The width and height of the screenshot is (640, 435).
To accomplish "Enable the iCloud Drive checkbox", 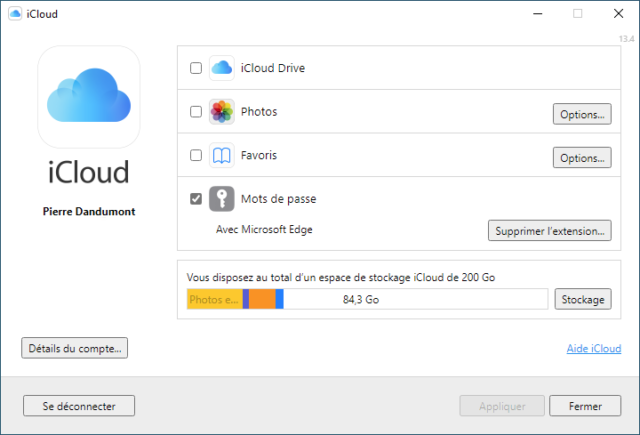I will 196,68.
